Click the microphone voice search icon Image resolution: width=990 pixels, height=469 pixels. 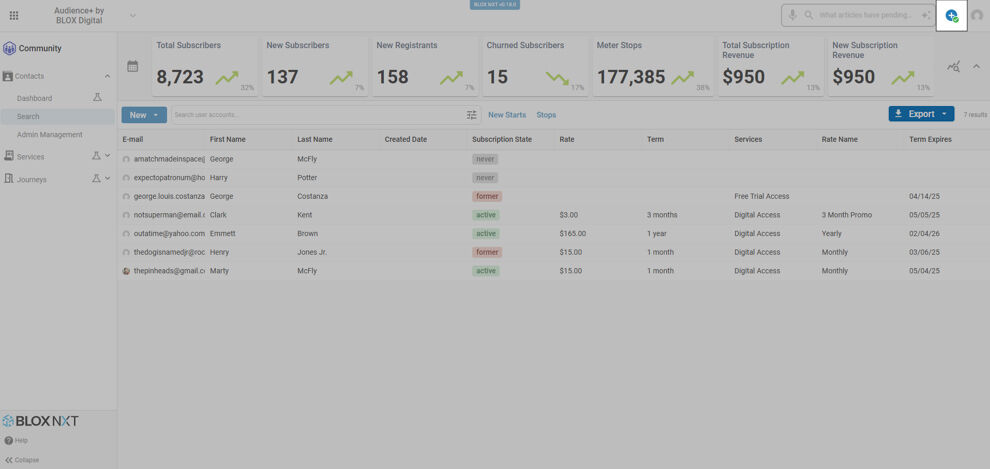coord(792,15)
